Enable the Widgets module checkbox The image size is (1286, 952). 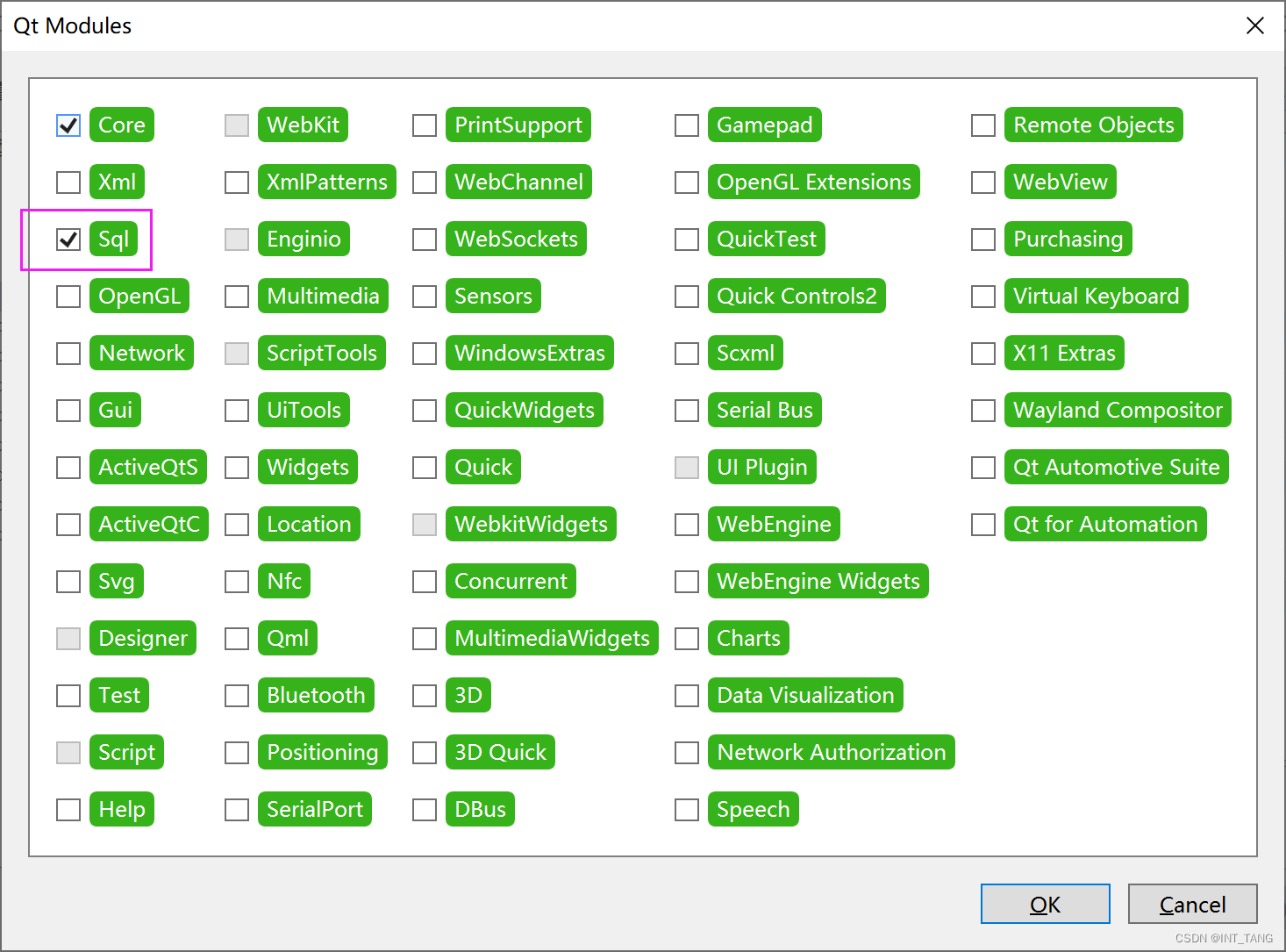pyautogui.click(x=237, y=468)
